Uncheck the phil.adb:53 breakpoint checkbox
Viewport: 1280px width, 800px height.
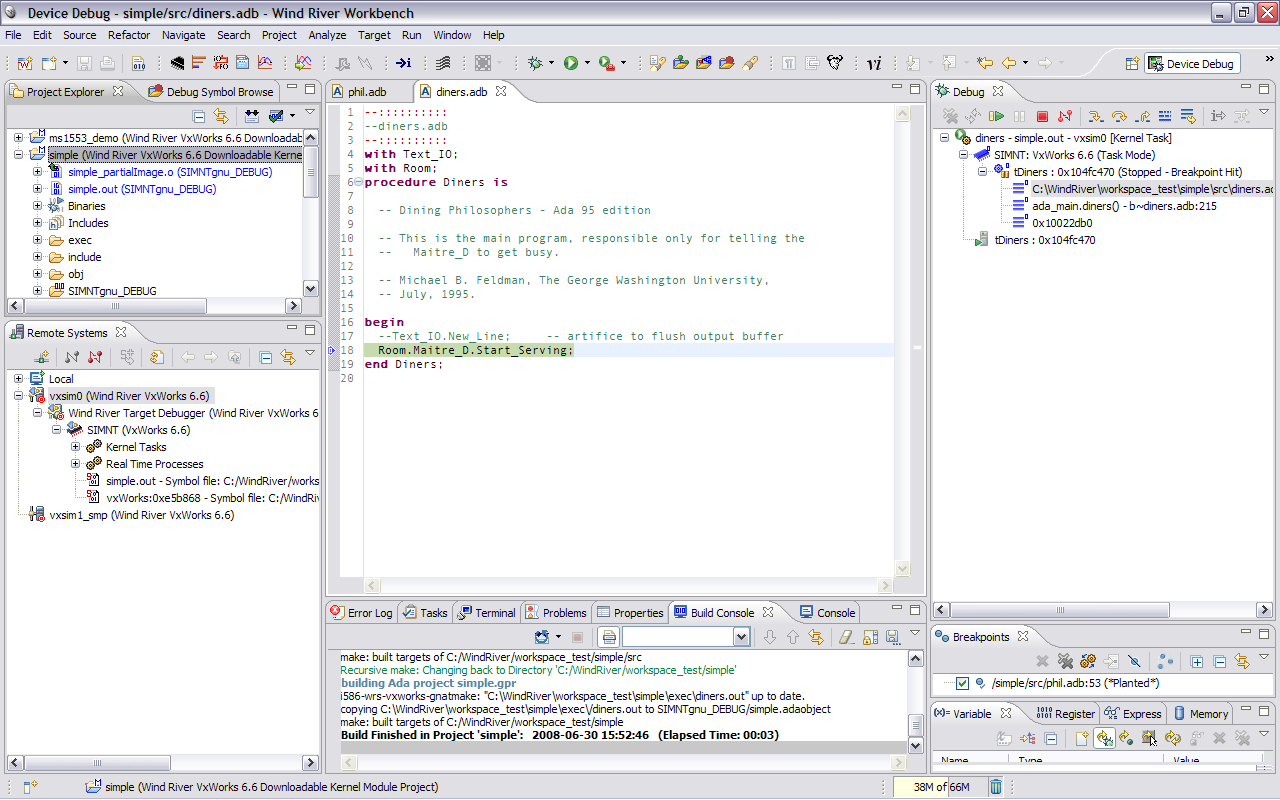pyautogui.click(x=962, y=683)
